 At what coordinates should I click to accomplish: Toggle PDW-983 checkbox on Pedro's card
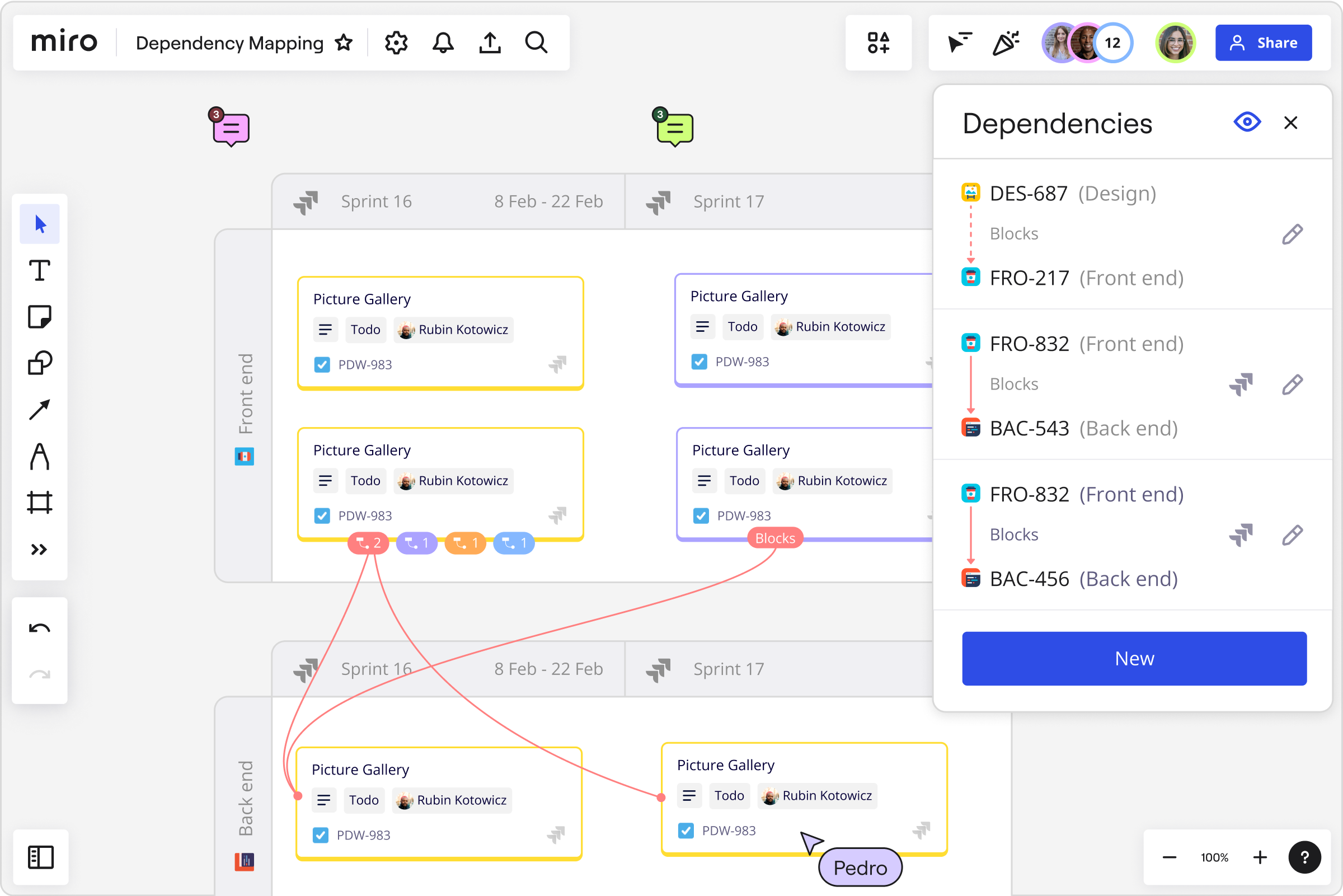point(685,831)
